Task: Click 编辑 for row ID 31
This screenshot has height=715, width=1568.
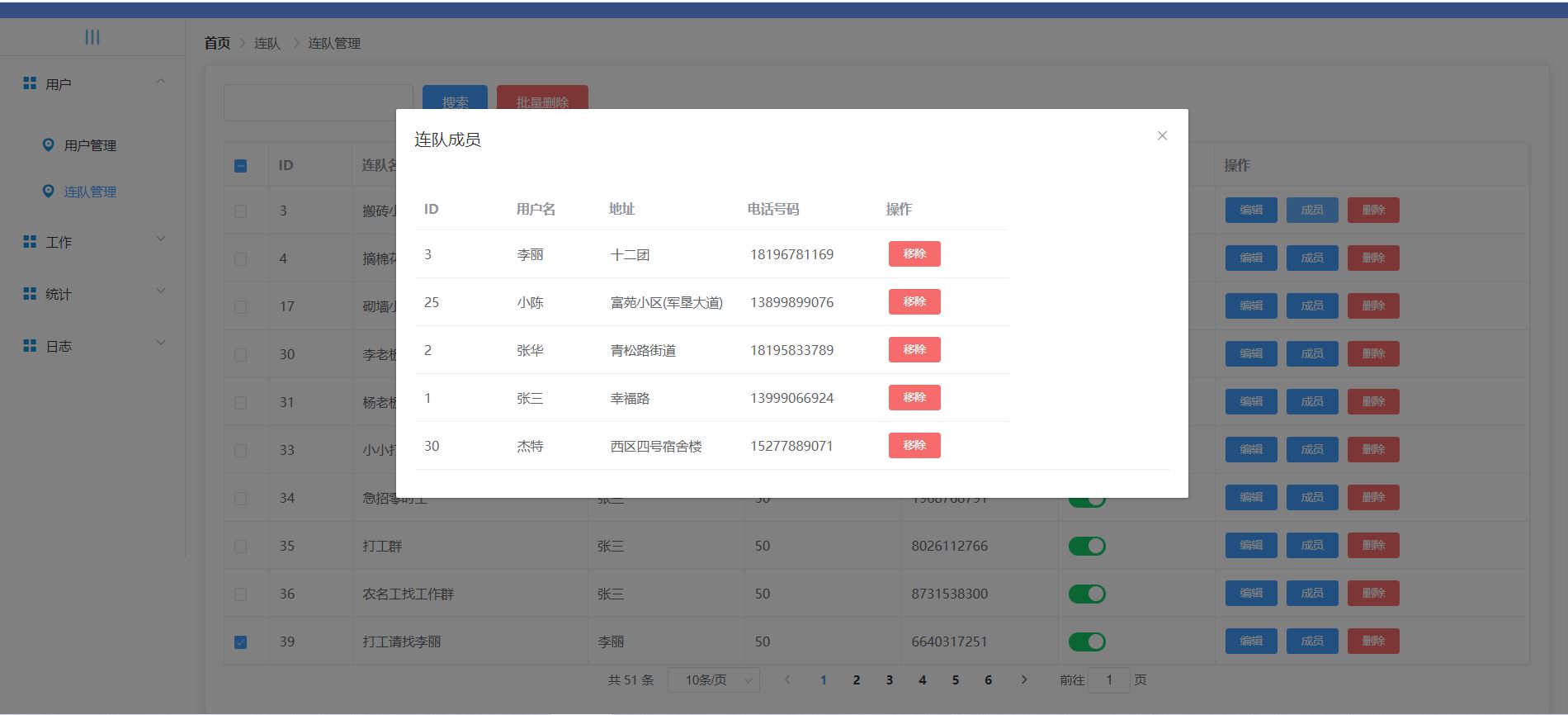Action: pos(1251,401)
